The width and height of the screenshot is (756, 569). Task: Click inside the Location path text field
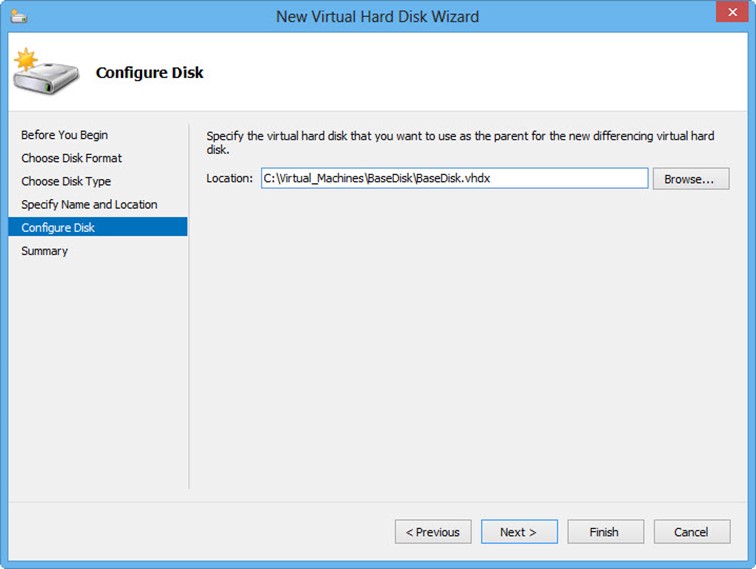point(453,178)
